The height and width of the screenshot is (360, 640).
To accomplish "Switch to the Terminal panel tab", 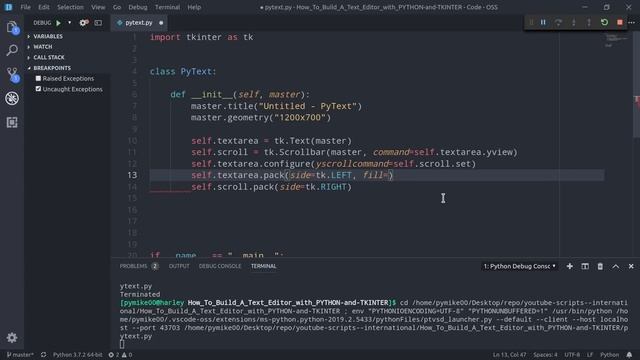I will point(263,266).
